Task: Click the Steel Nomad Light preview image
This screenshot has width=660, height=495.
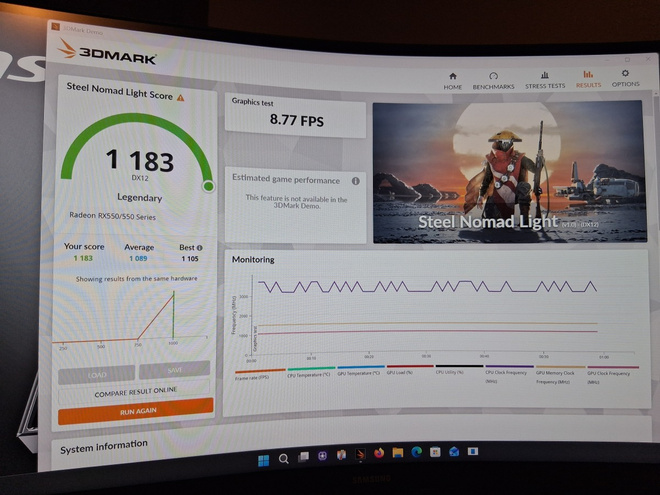Action: (509, 172)
